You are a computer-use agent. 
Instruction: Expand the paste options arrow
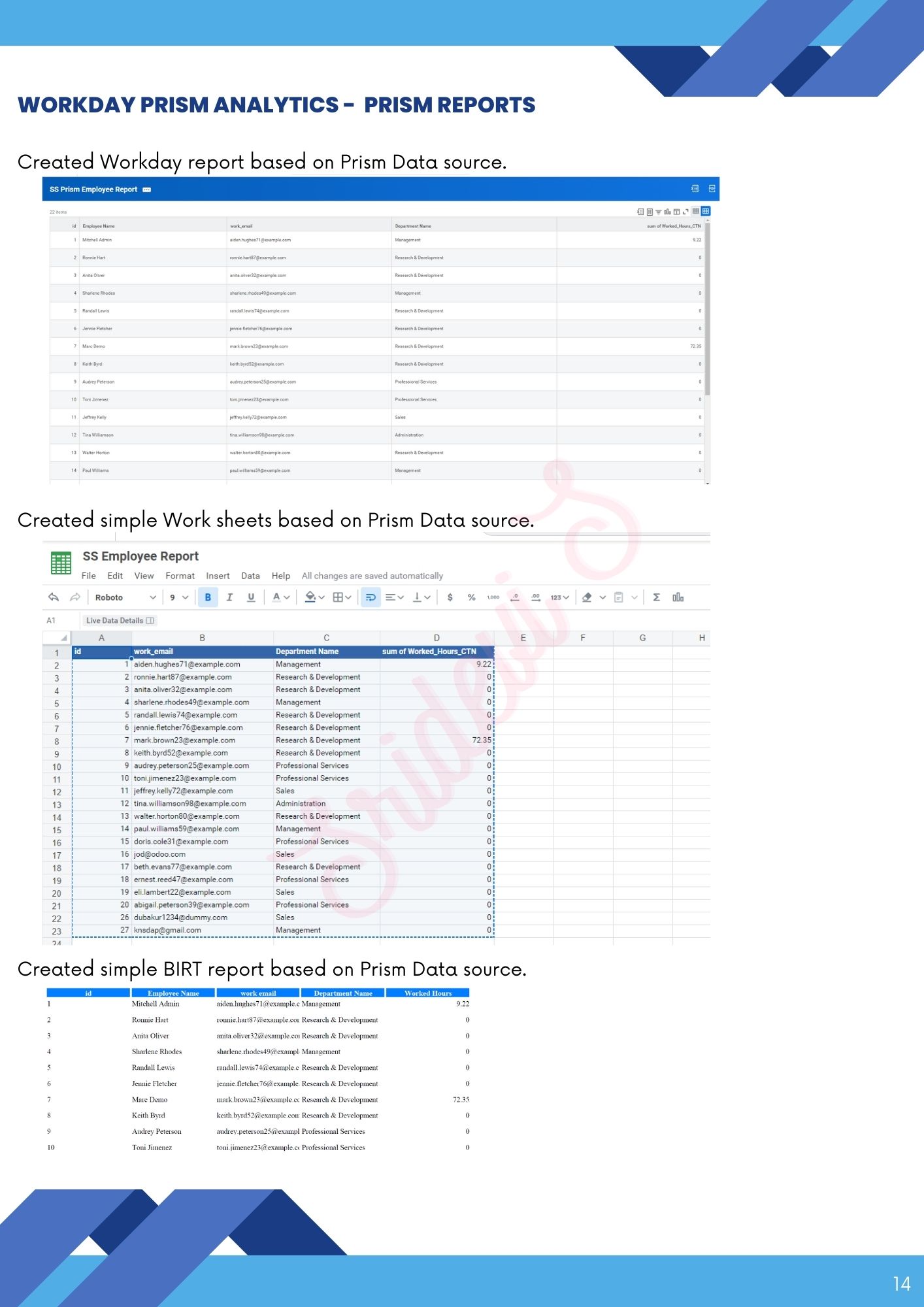point(635,597)
